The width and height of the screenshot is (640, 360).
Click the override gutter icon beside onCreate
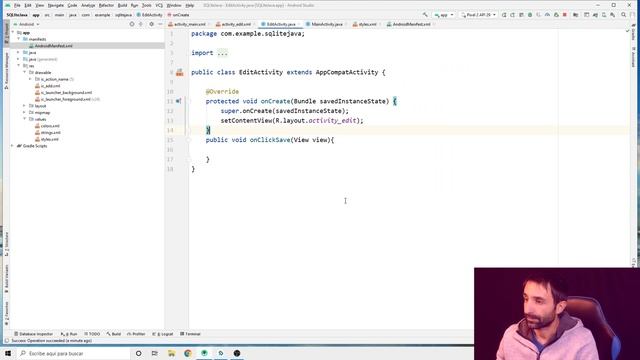pyautogui.click(x=178, y=101)
